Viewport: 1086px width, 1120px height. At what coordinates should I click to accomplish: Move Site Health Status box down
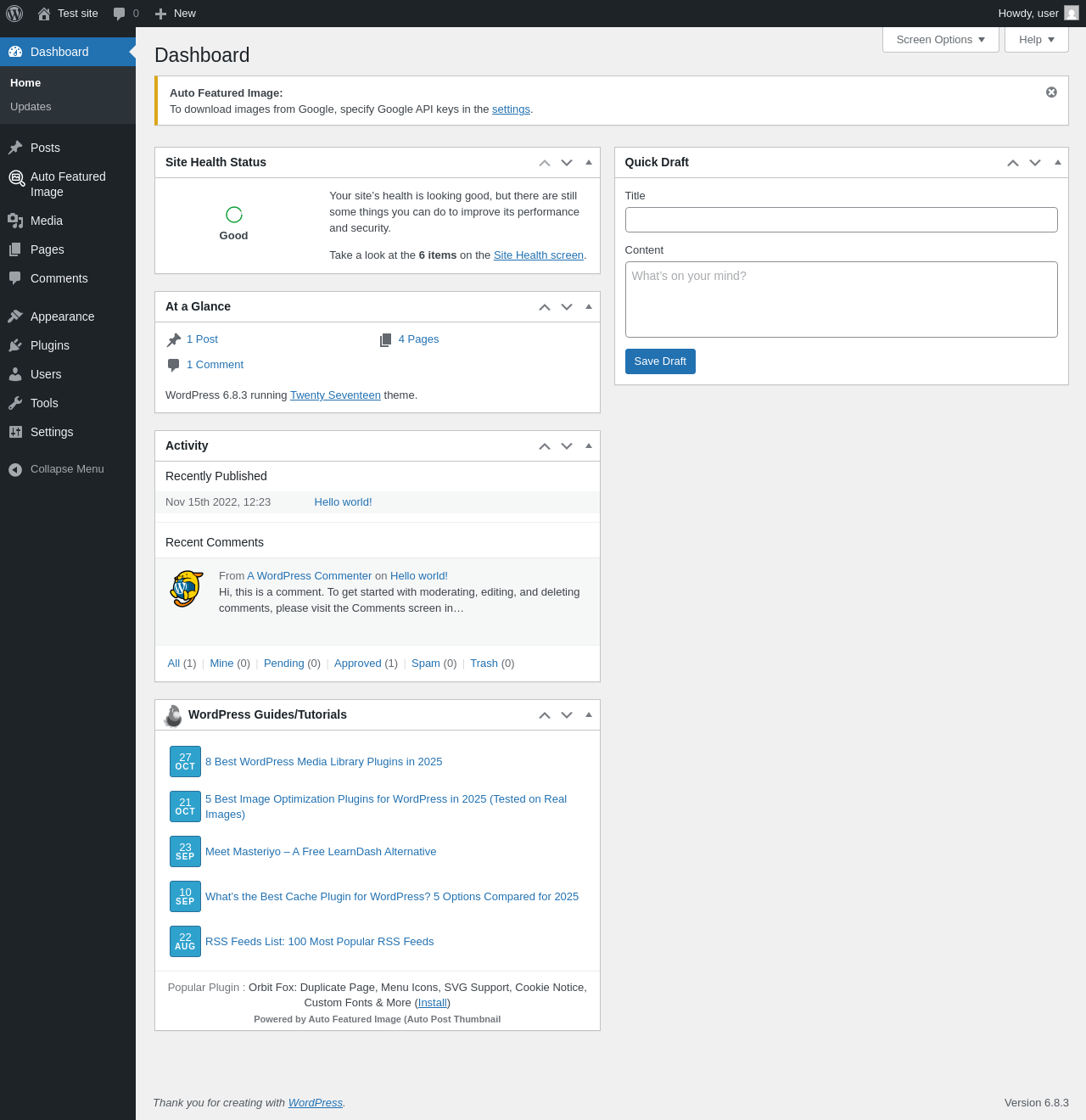567,163
